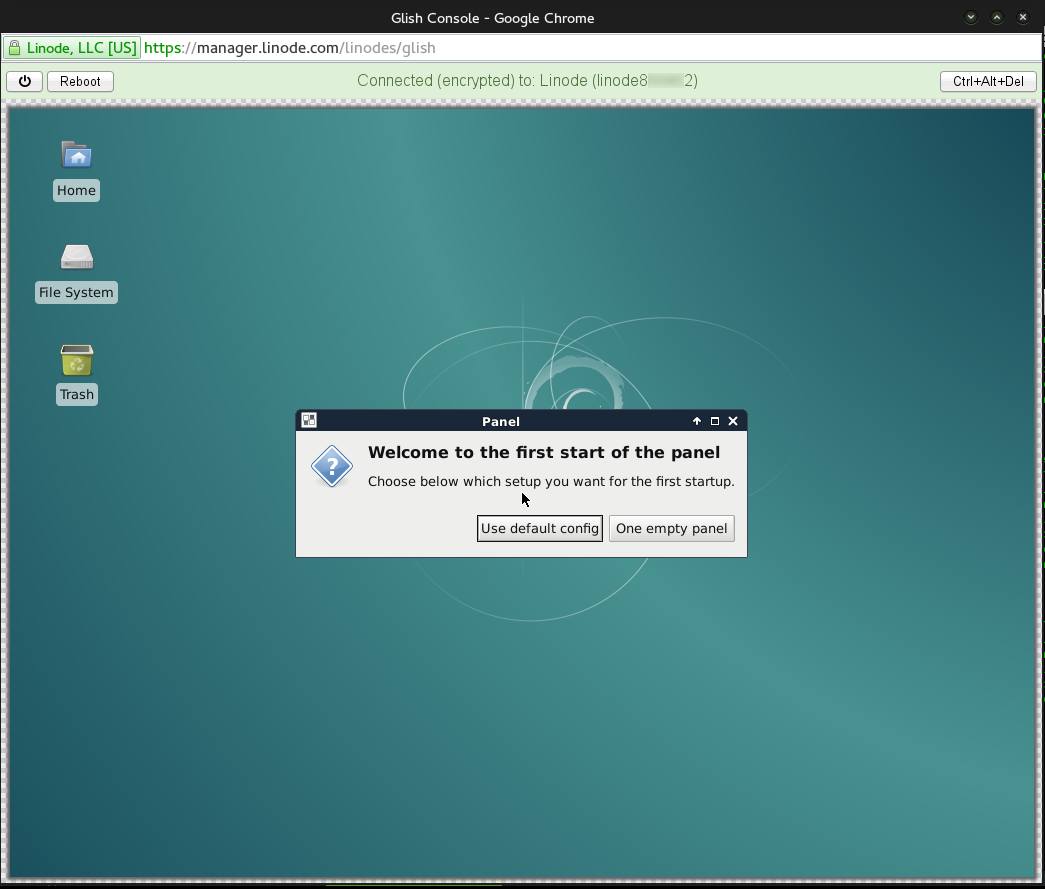
Task: Dismiss the Panel dialog with its X
Action: (x=732, y=420)
